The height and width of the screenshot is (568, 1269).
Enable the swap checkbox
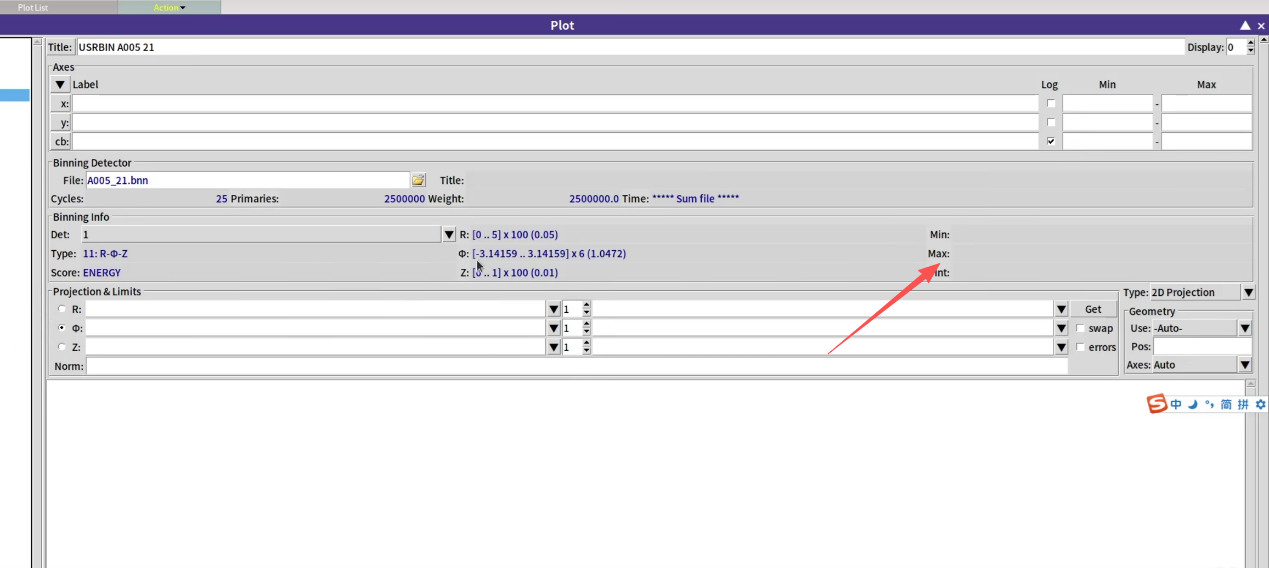1081,328
